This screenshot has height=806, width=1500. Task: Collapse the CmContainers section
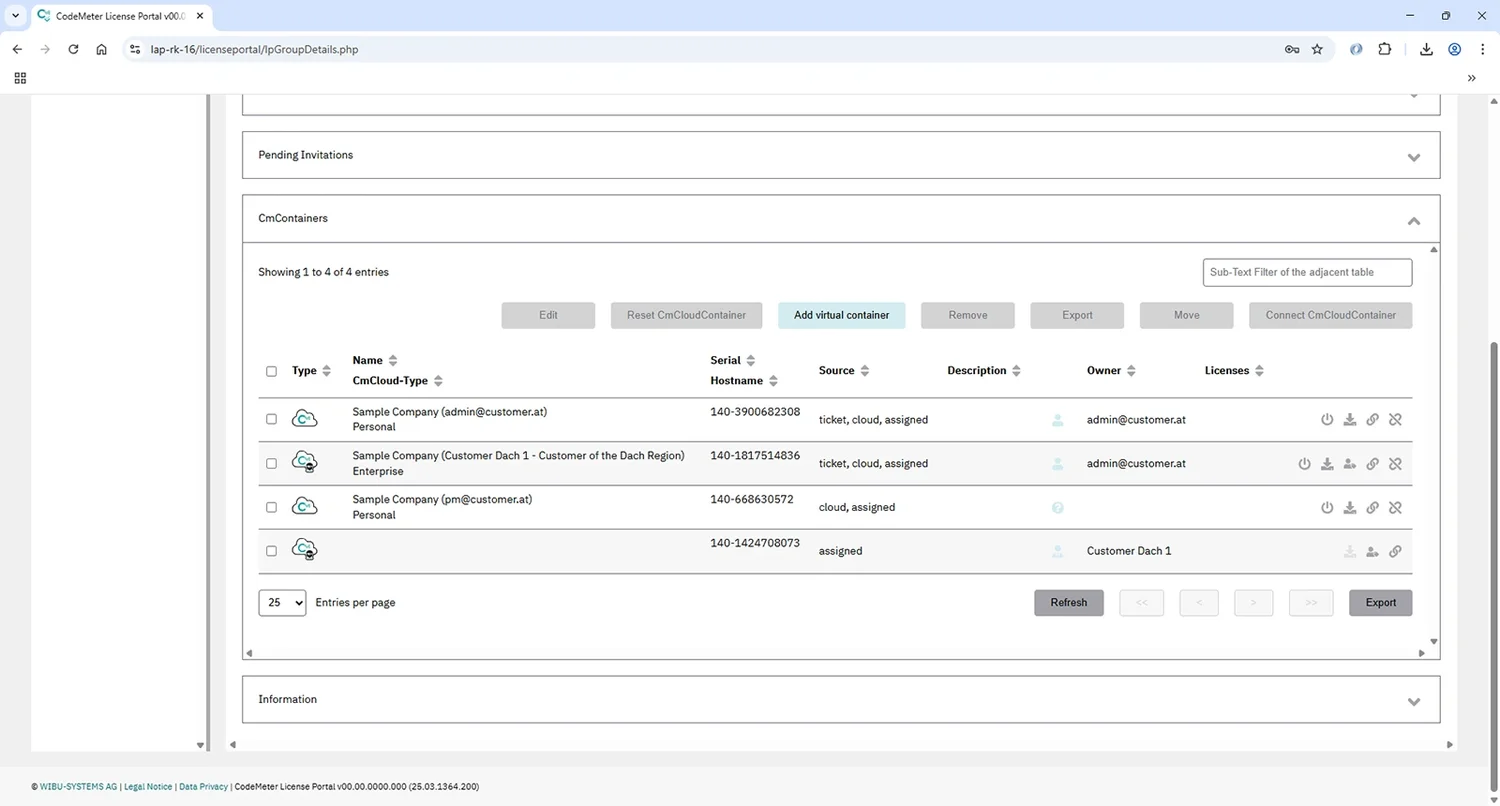pos(1413,220)
